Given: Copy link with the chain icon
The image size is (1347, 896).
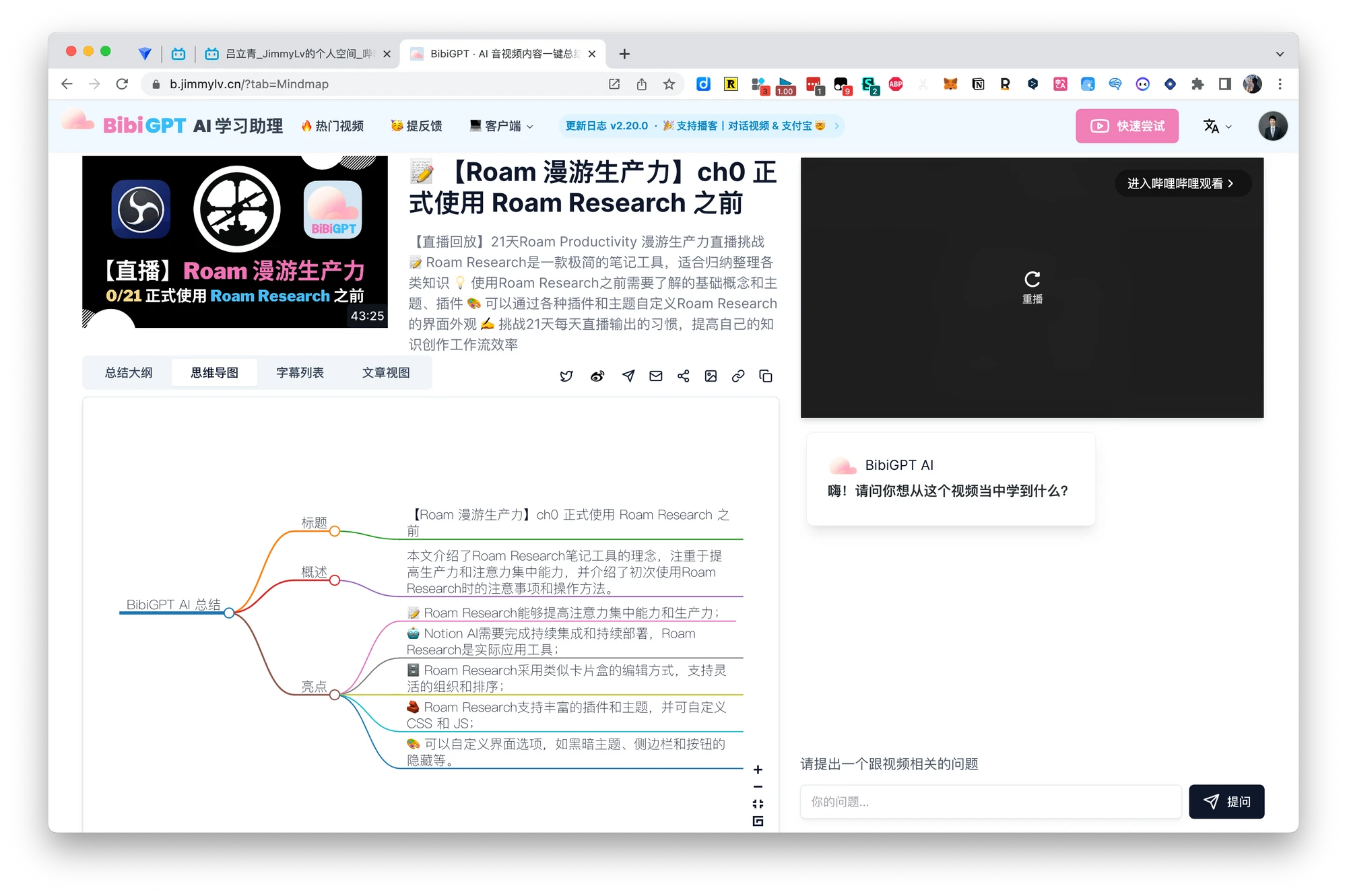Looking at the screenshot, I should click(738, 376).
